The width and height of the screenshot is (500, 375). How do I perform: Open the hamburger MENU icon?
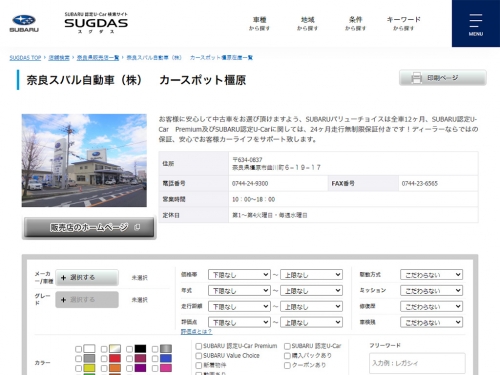476,23
